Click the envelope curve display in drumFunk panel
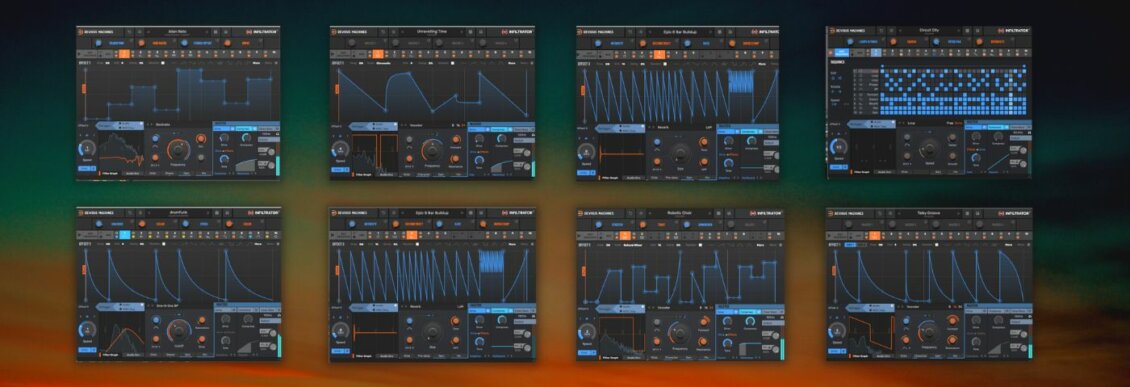This screenshot has width=1130, height=387. [x=180, y=274]
